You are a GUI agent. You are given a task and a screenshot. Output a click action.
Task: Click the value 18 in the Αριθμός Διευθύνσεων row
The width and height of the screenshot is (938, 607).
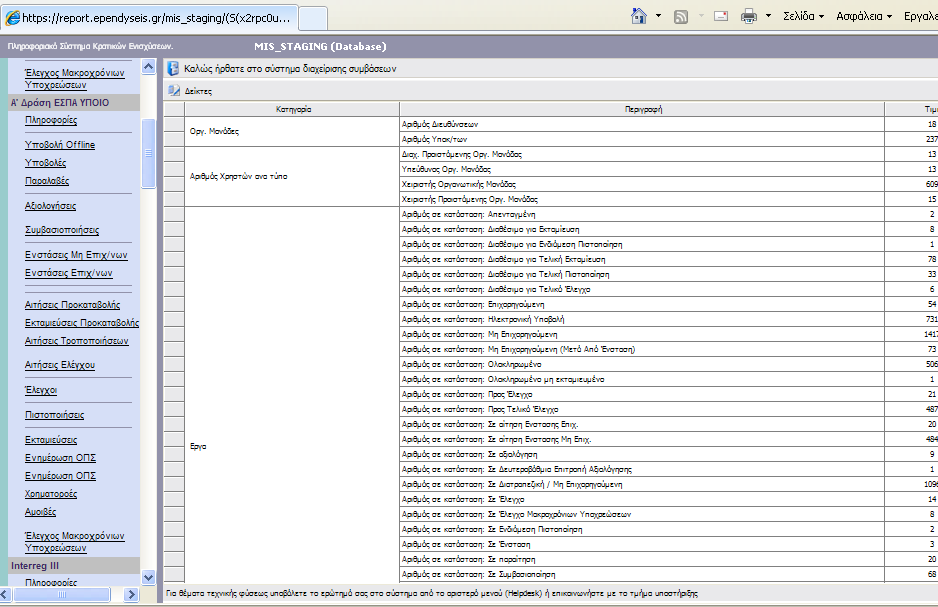point(931,124)
